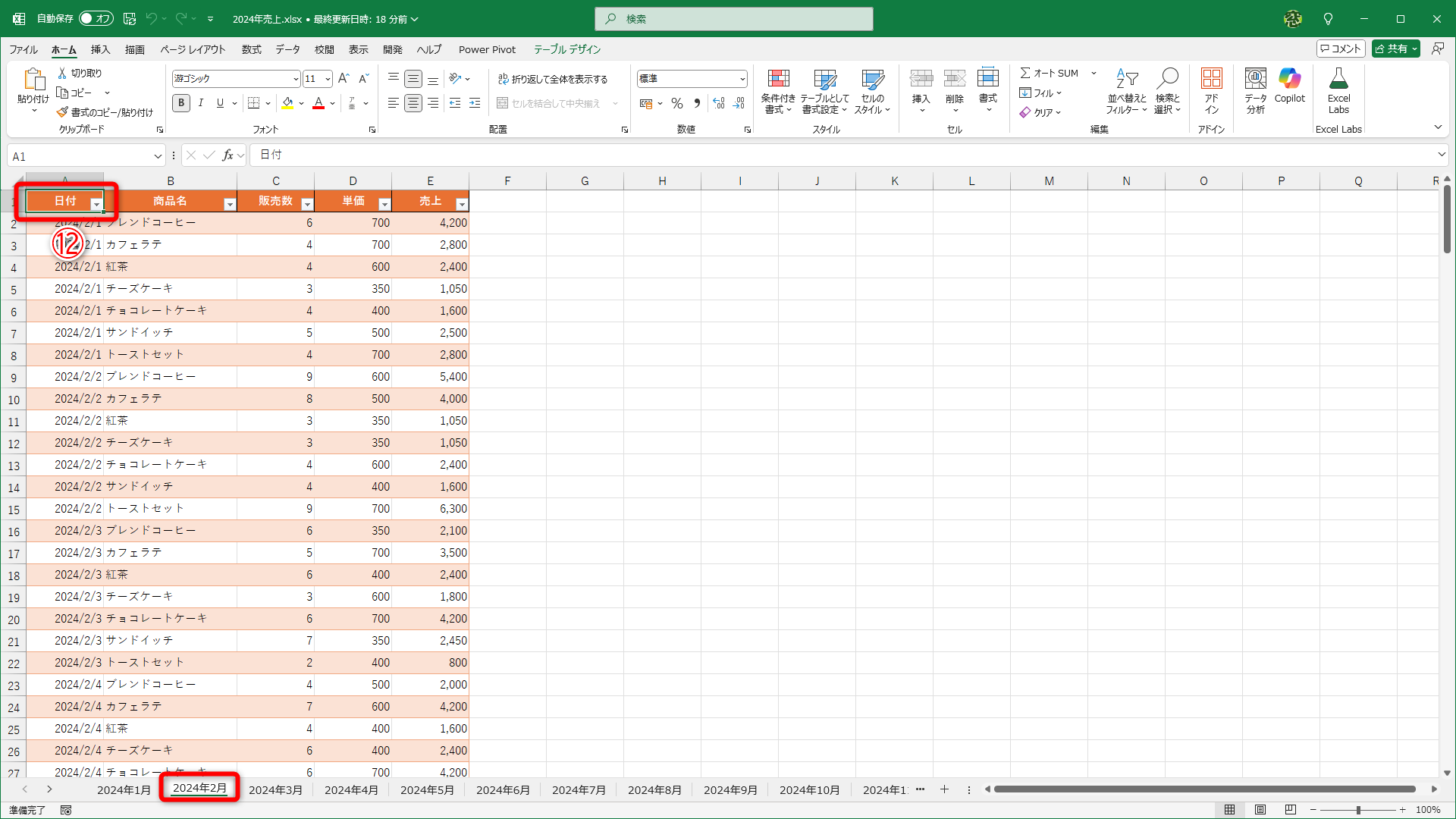
Task: Toggle the AutoSave switch
Action: coord(96,18)
